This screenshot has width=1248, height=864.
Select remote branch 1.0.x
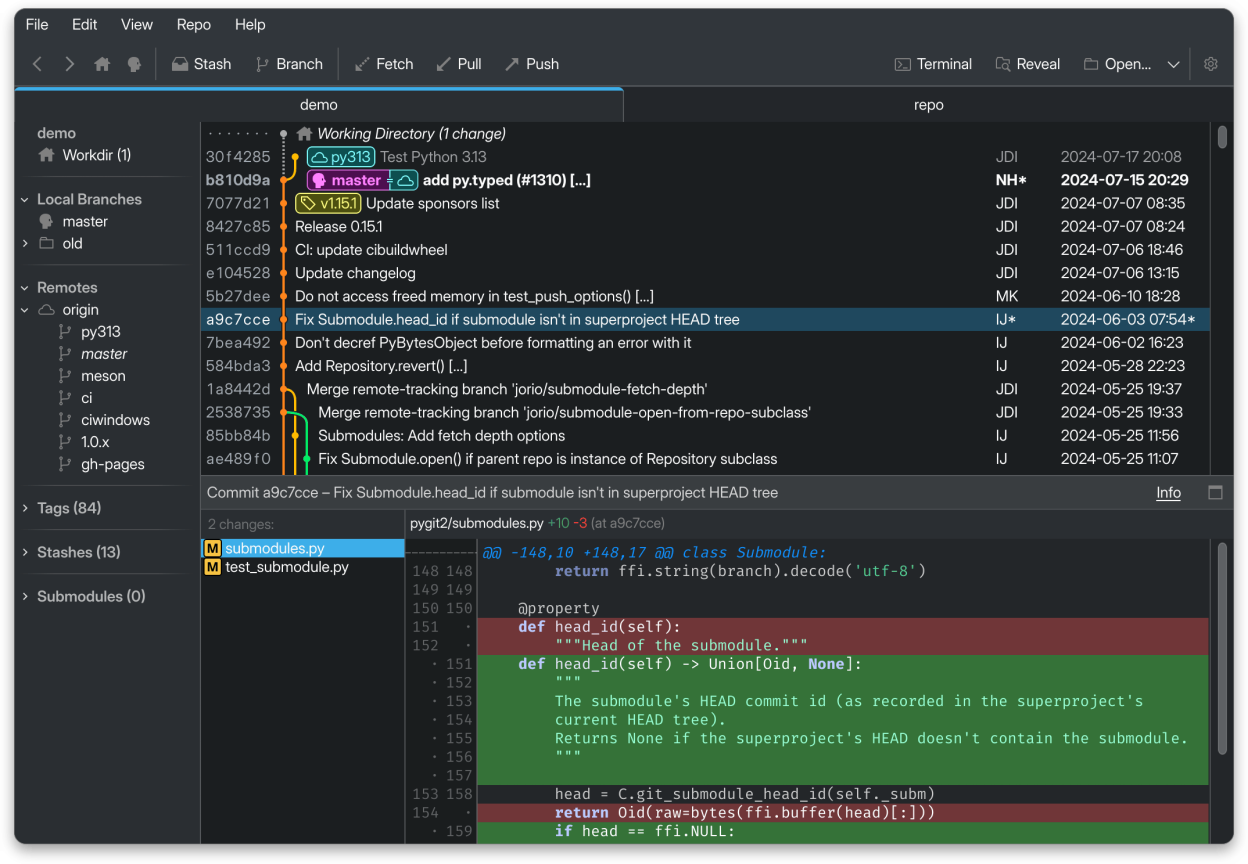coord(95,442)
